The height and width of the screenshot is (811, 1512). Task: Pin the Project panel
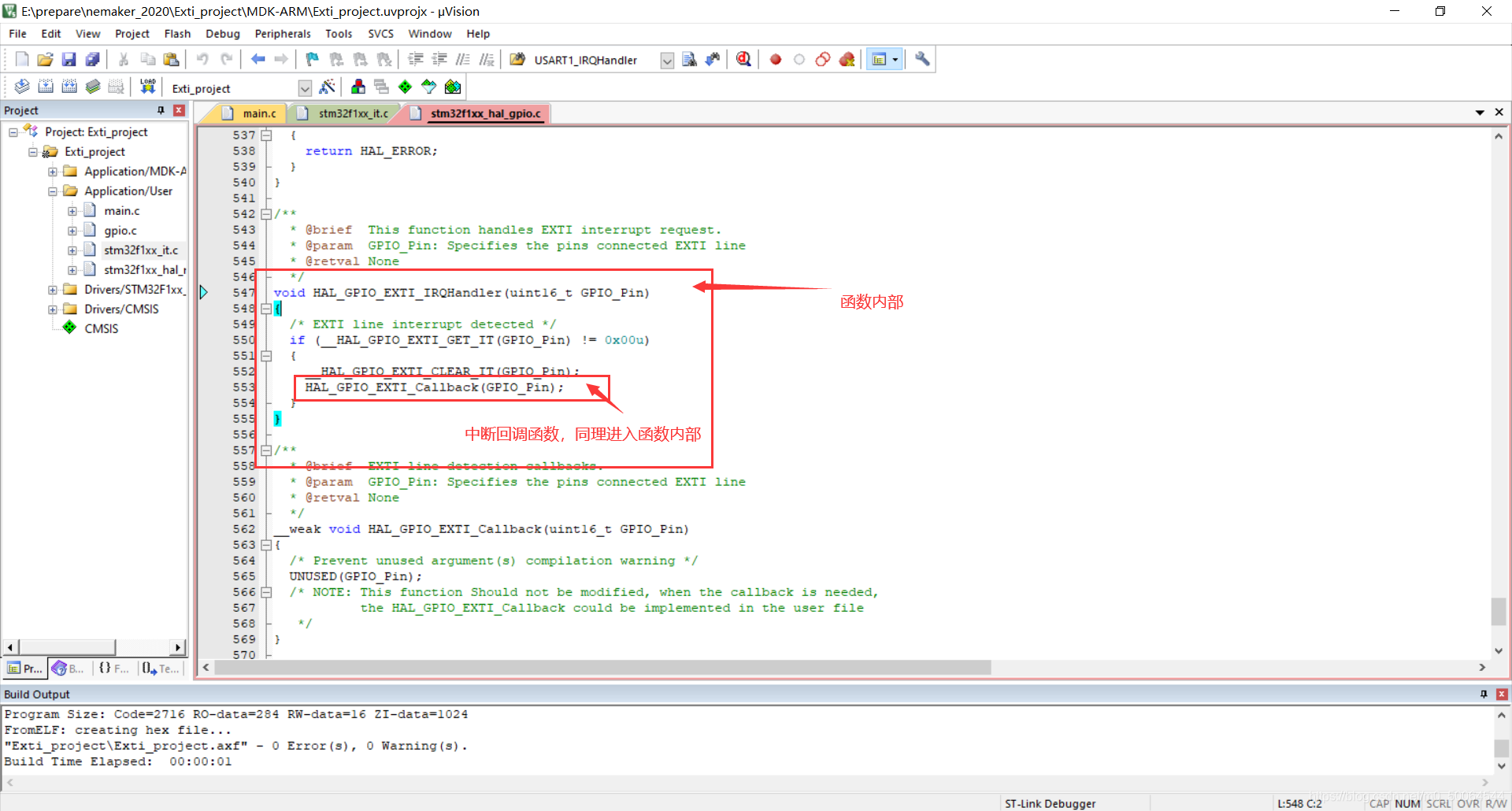(x=161, y=110)
